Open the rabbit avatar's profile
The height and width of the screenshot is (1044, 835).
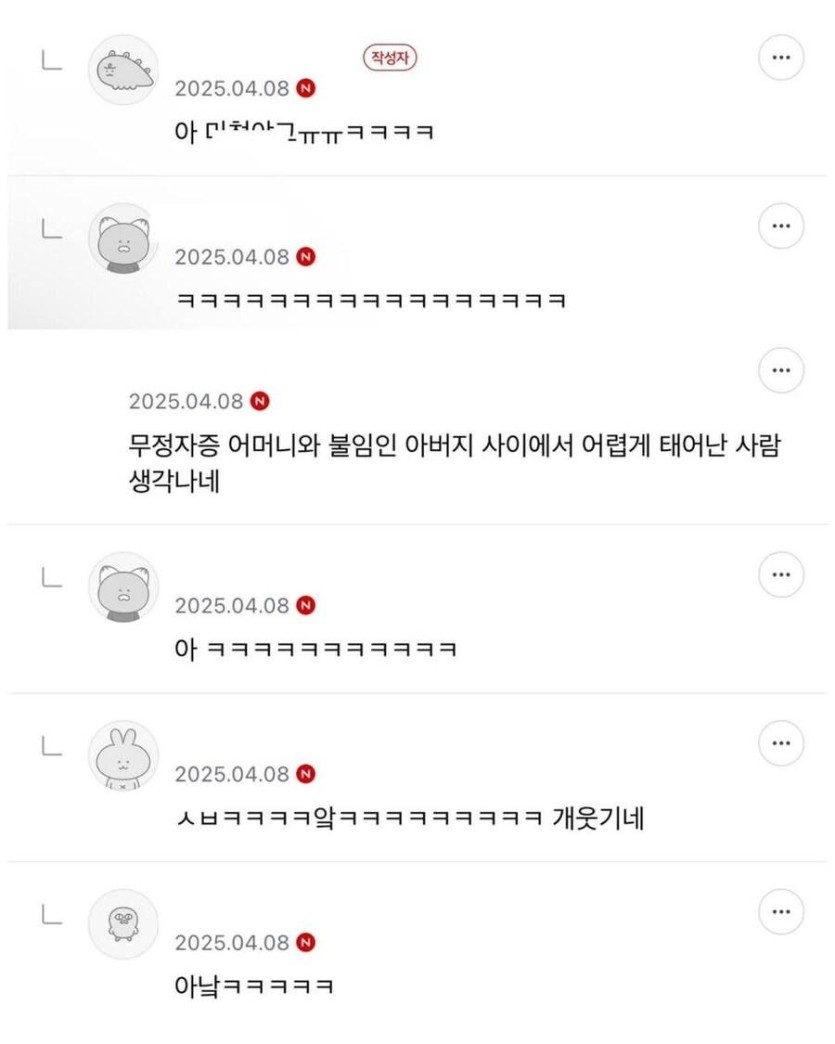(123, 755)
